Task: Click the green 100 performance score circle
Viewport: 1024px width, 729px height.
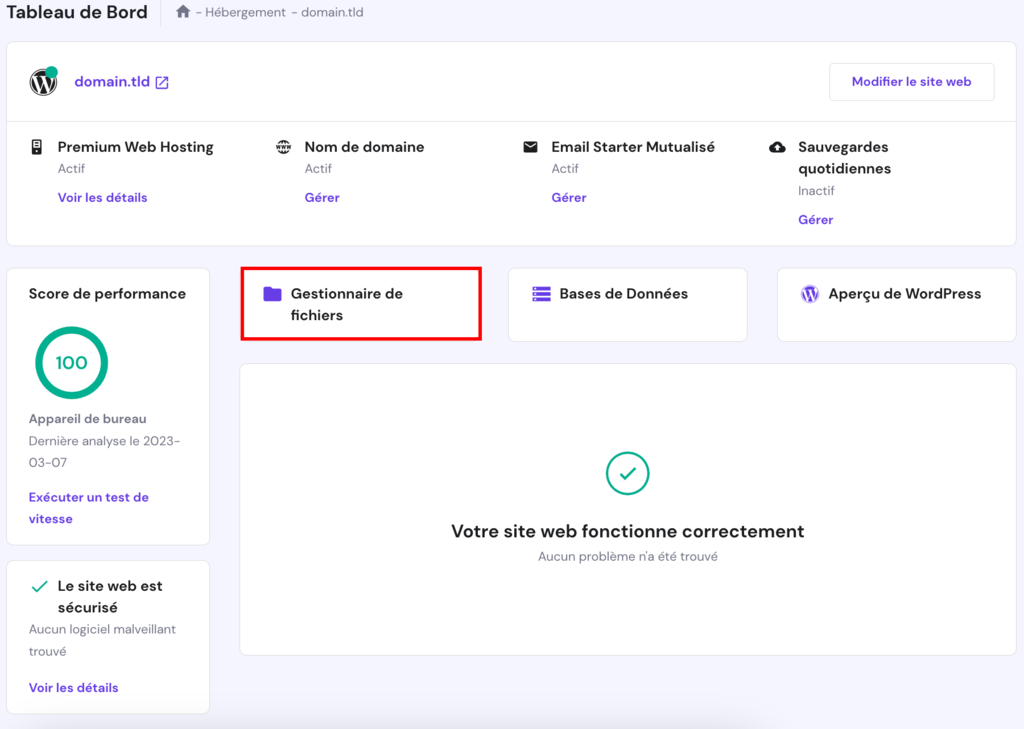Action: (x=71, y=363)
